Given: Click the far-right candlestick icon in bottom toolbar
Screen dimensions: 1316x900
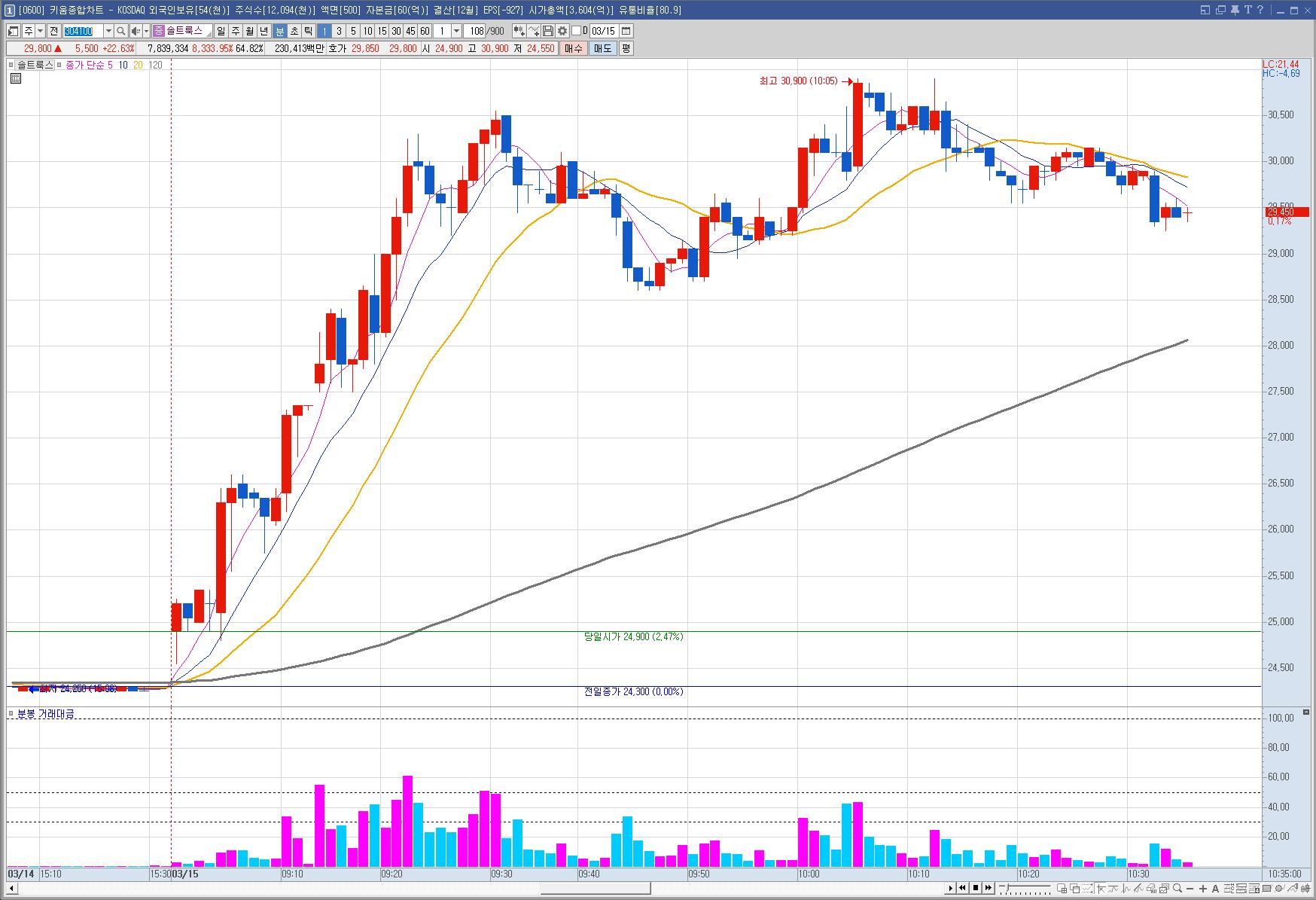Looking at the screenshot, I should pyautogui.click(x=1305, y=888).
